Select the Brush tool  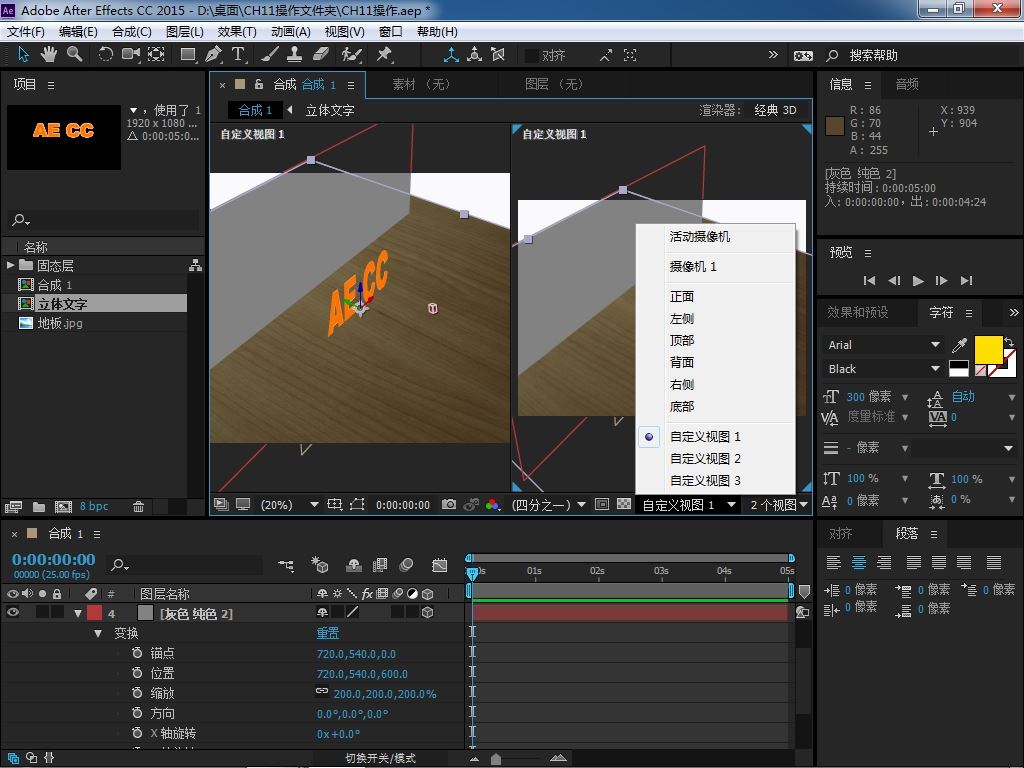(x=270, y=55)
